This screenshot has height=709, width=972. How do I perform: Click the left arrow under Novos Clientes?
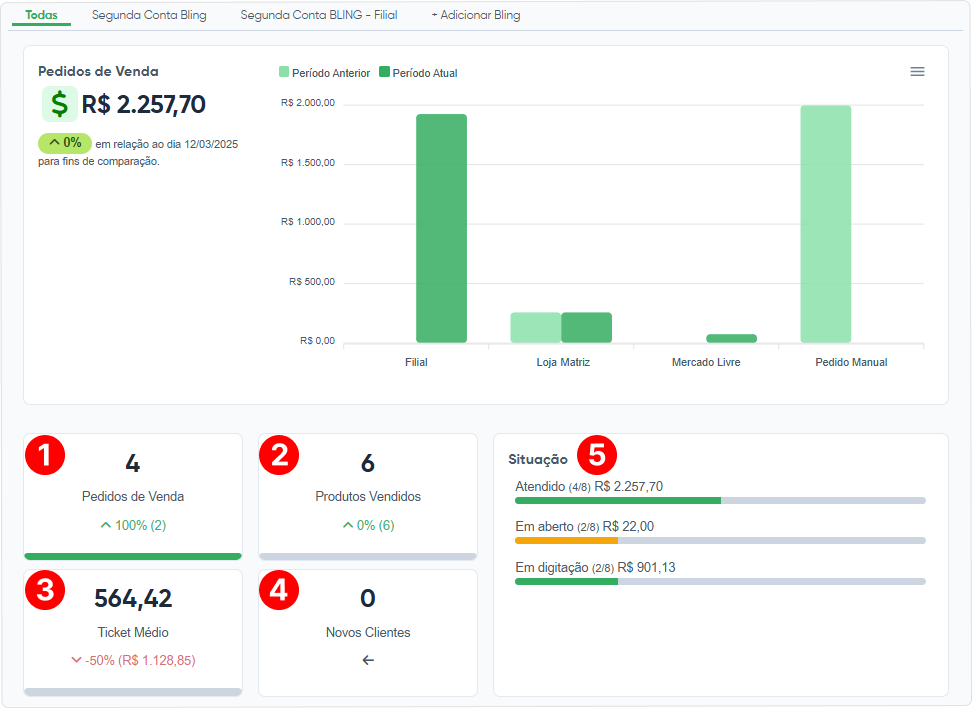point(368,660)
